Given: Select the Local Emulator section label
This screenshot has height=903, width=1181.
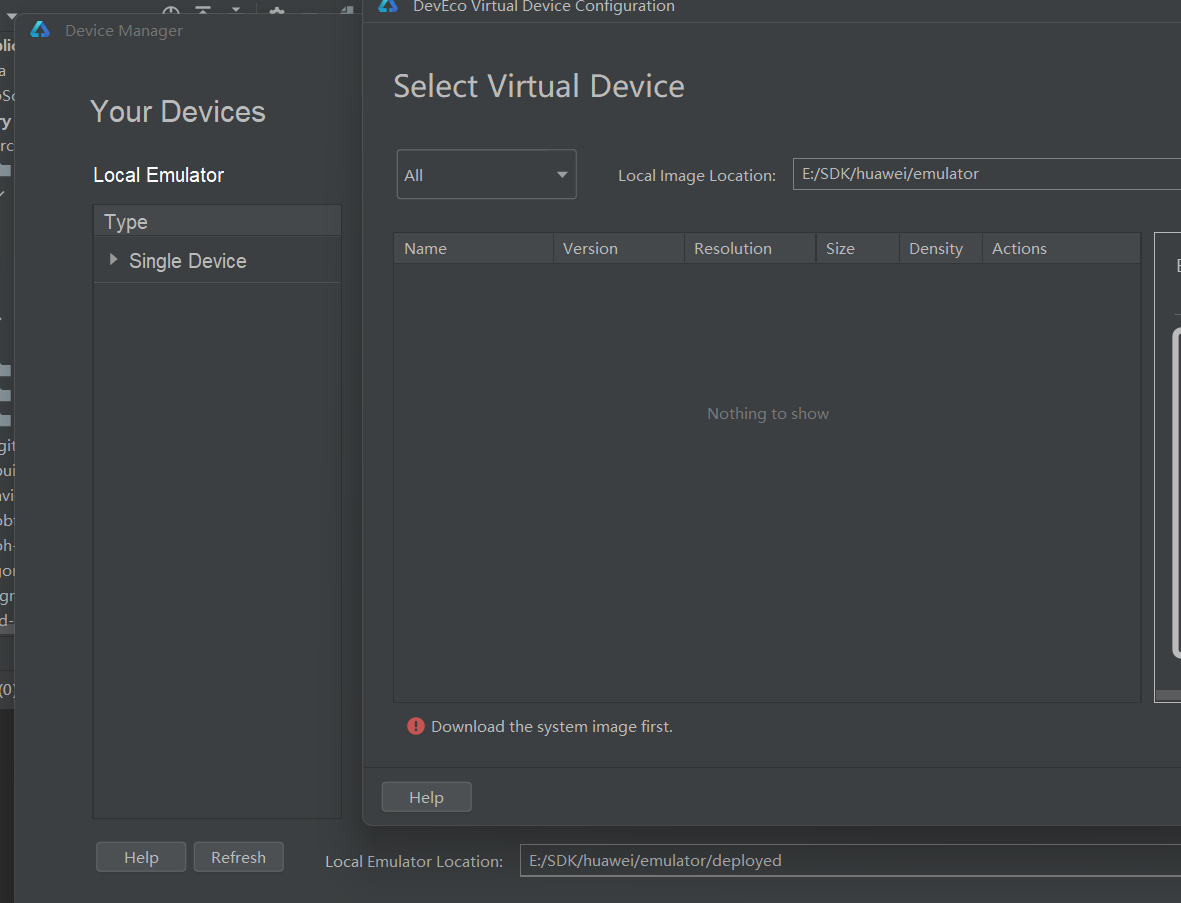Looking at the screenshot, I should pyautogui.click(x=158, y=175).
